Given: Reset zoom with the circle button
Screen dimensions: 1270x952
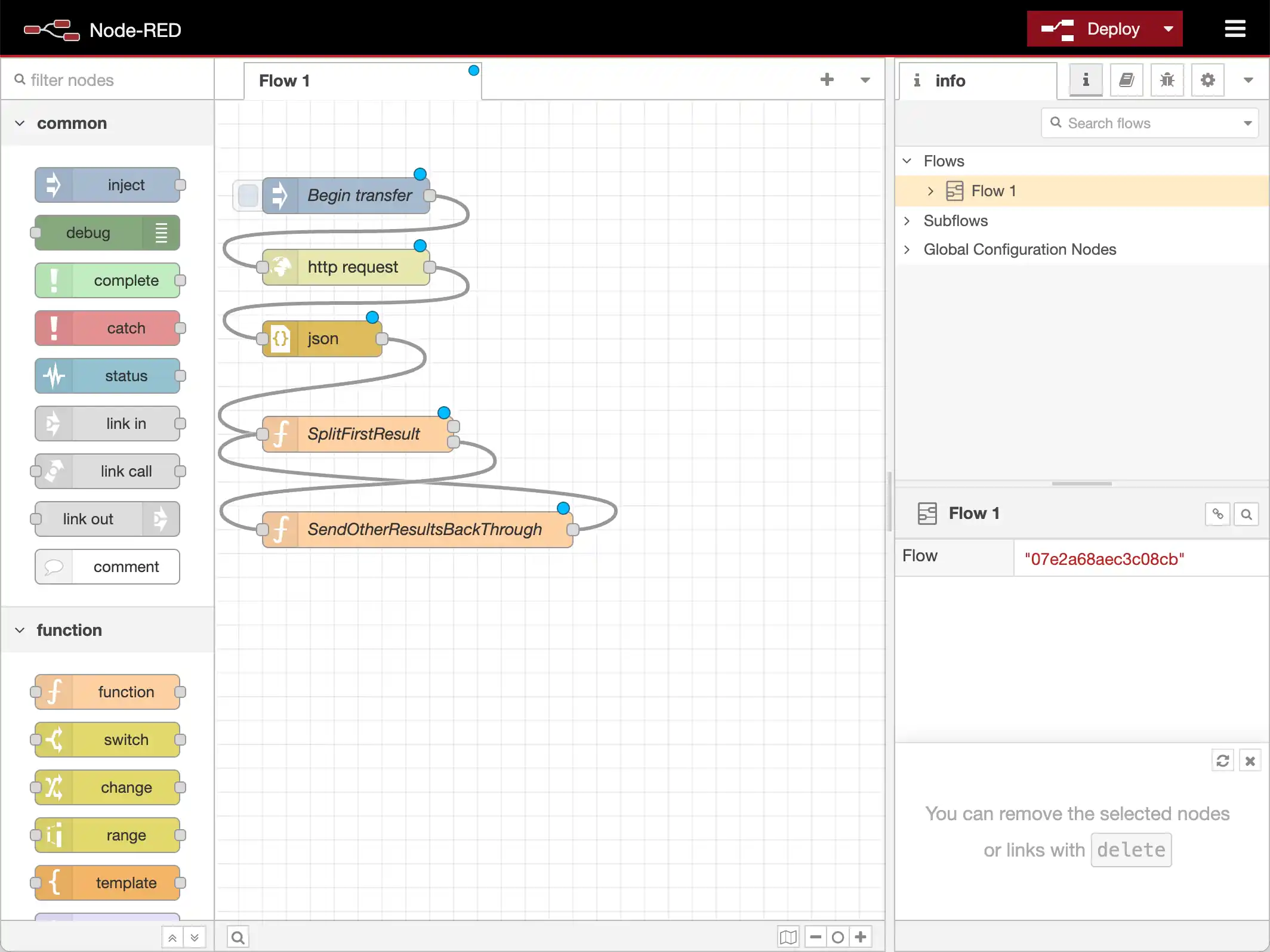Looking at the screenshot, I should 838,937.
